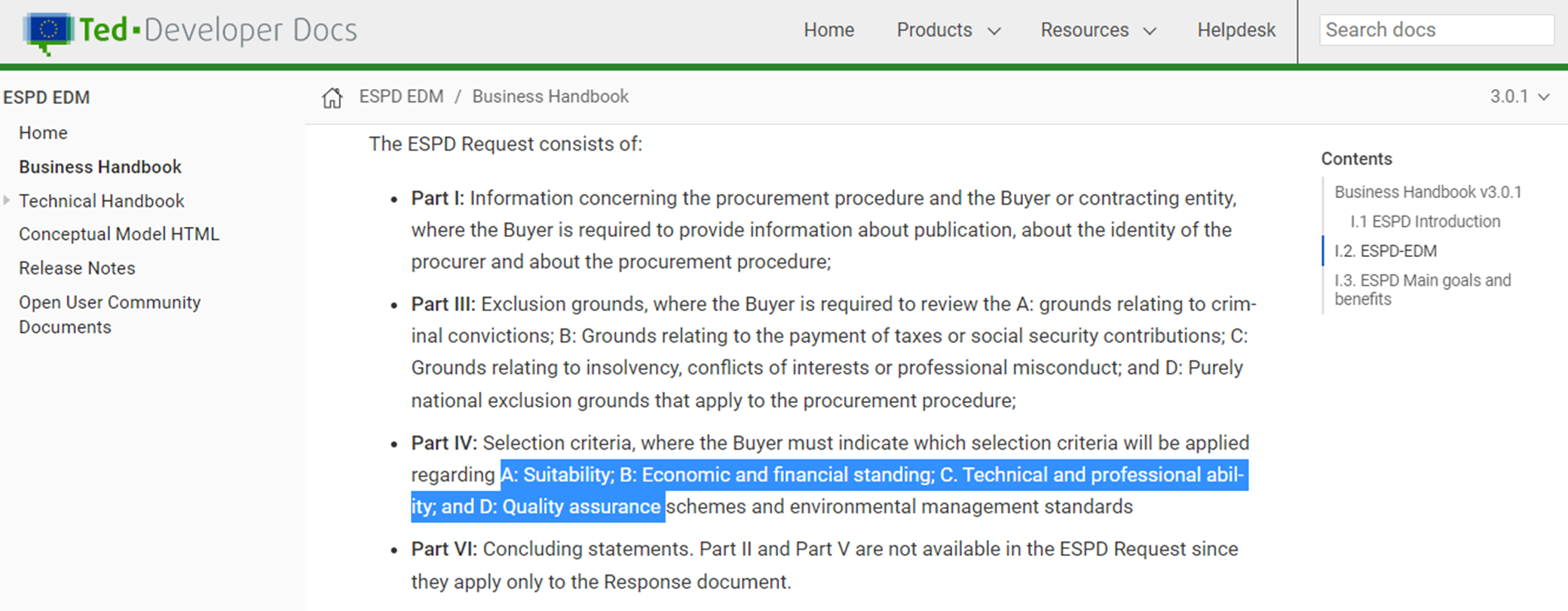This screenshot has width=1568, height=611.
Task: Open Release Notes from the sidebar
Action: (77, 267)
